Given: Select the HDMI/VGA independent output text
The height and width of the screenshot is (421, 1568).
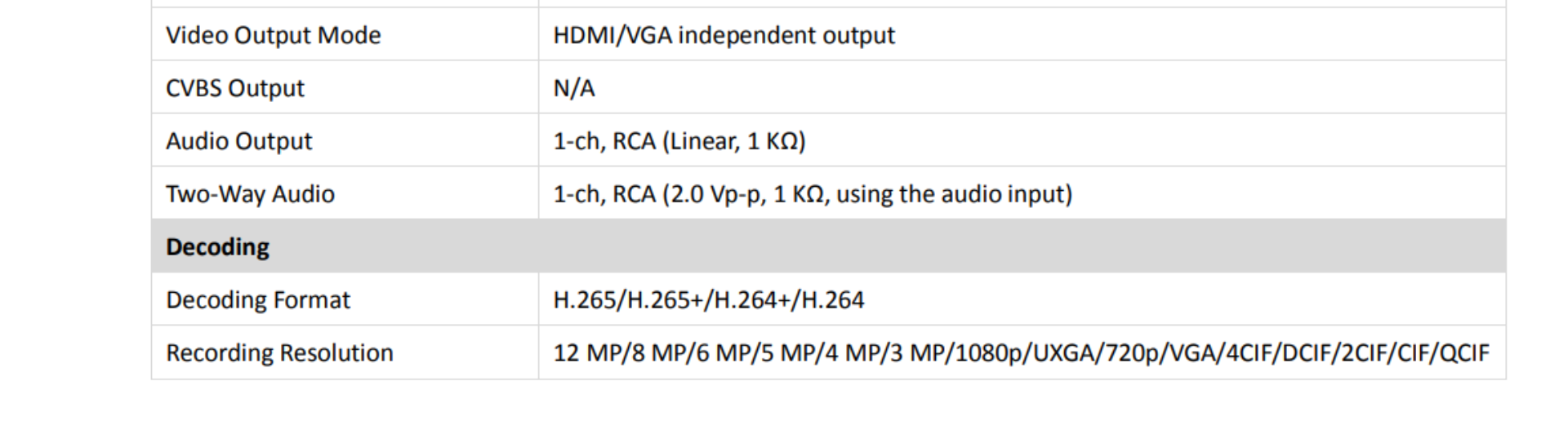Looking at the screenshot, I should 724,35.
